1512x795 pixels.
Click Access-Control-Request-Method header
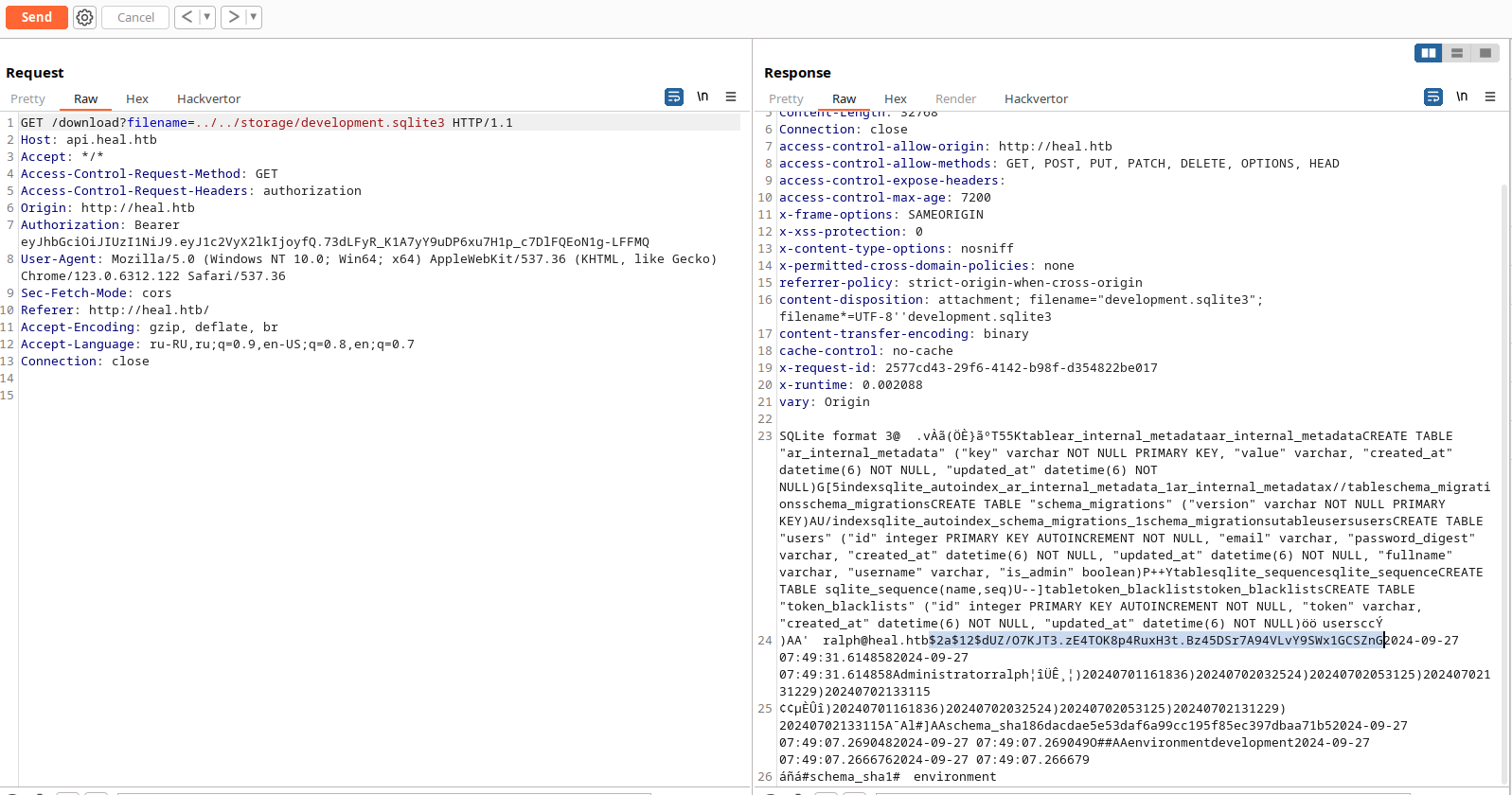point(150,174)
